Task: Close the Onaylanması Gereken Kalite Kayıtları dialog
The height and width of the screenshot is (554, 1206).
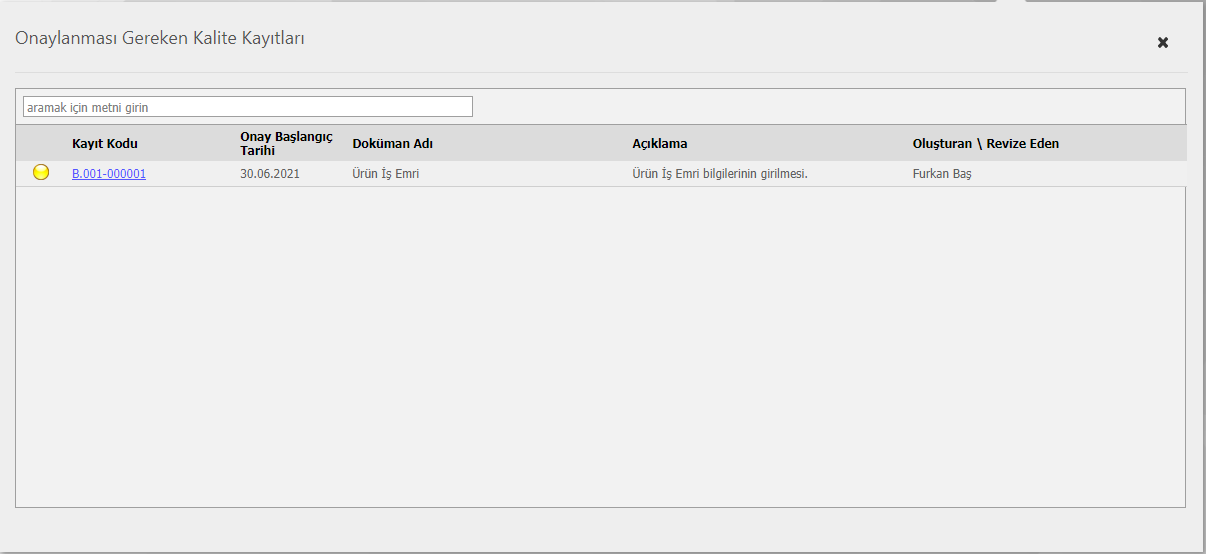Action: (x=1163, y=43)
